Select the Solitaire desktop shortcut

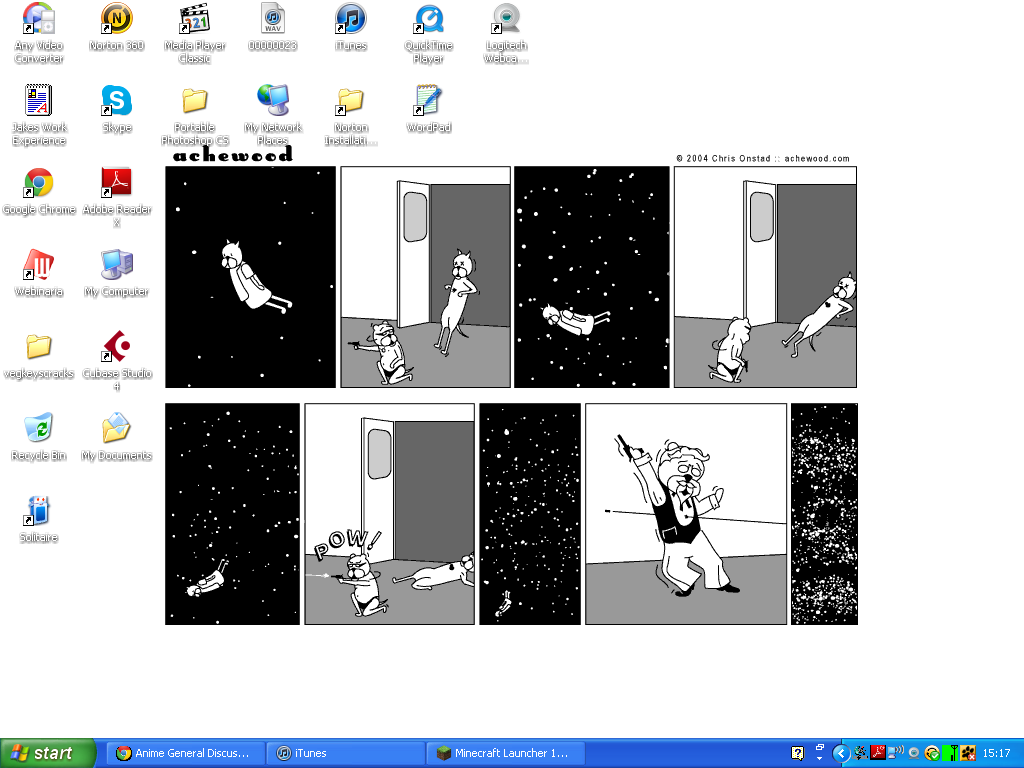39,519
